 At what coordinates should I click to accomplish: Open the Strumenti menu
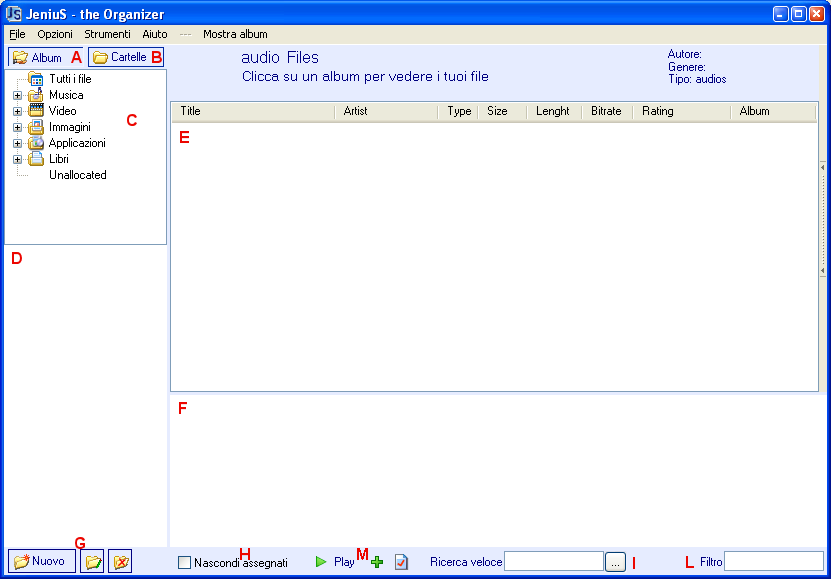pyautogui.click(x=107, y=34)
